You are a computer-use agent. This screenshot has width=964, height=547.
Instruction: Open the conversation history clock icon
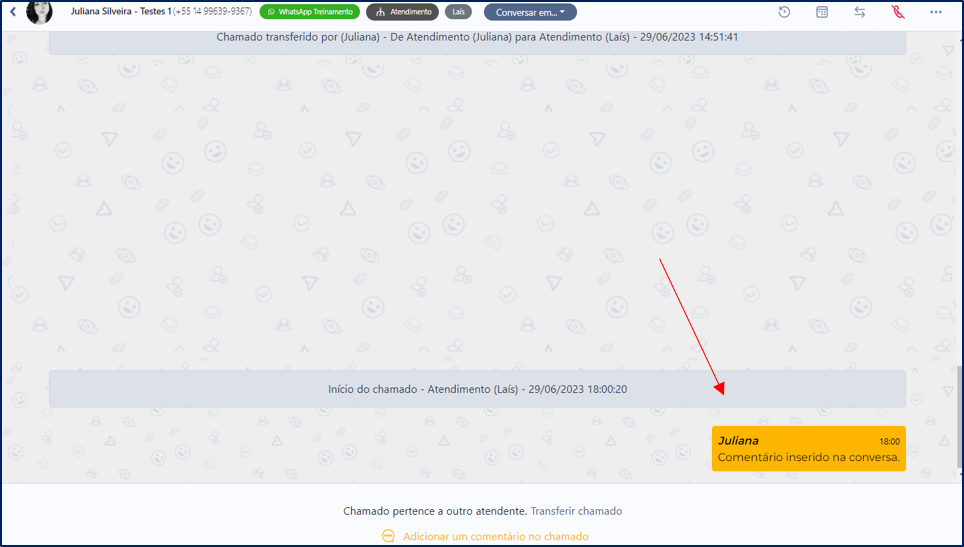pos(784,12)
